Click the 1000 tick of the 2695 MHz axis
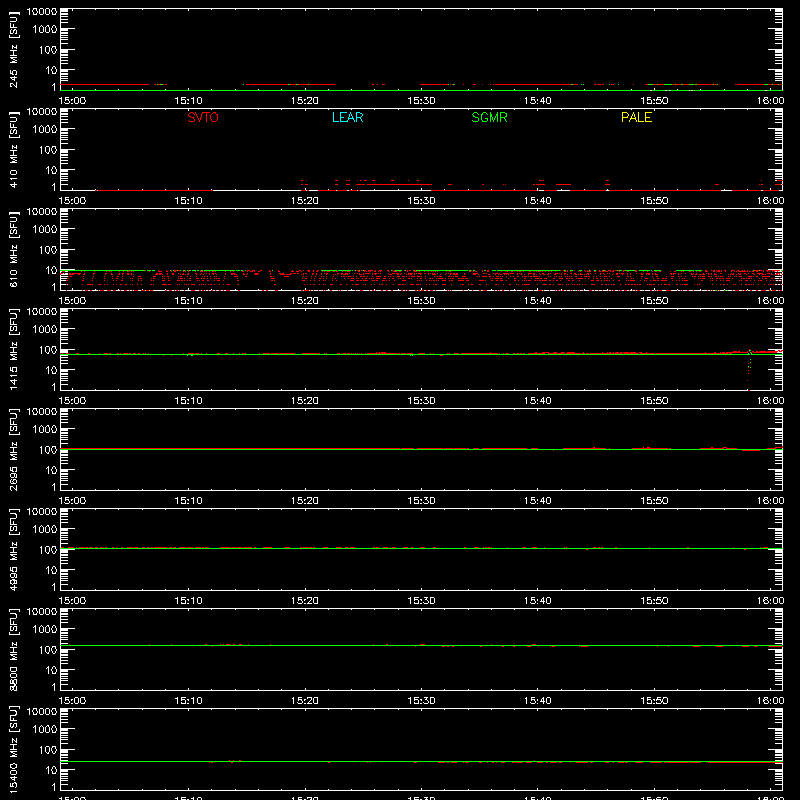This screenshot has height=800, width=800. point(45,429)
